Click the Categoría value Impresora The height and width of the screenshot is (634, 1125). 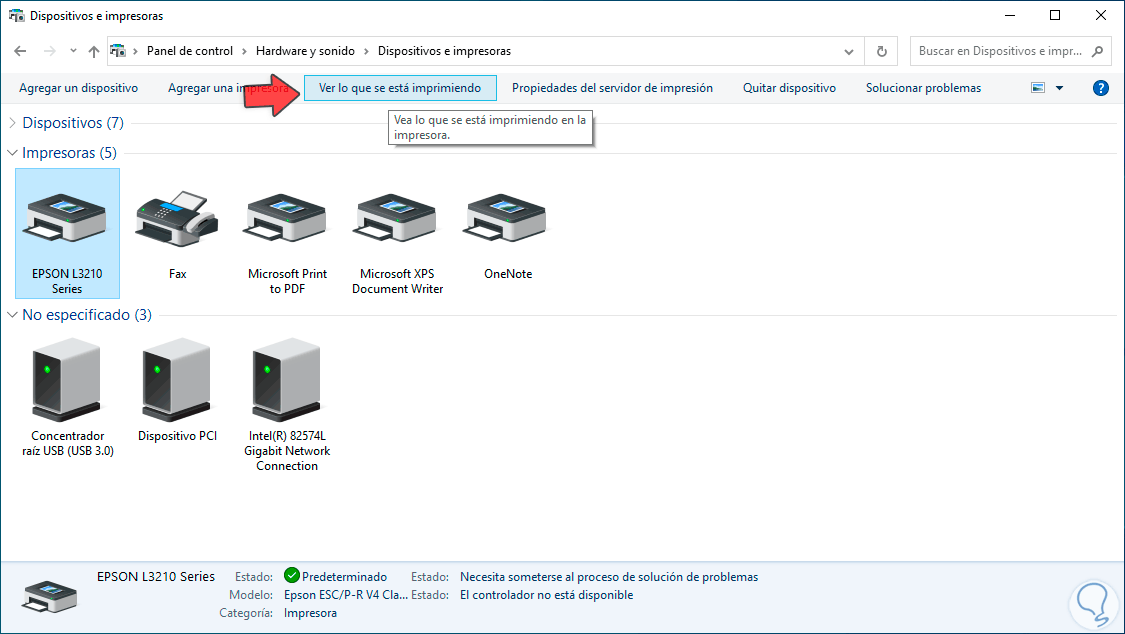(310, 613)
